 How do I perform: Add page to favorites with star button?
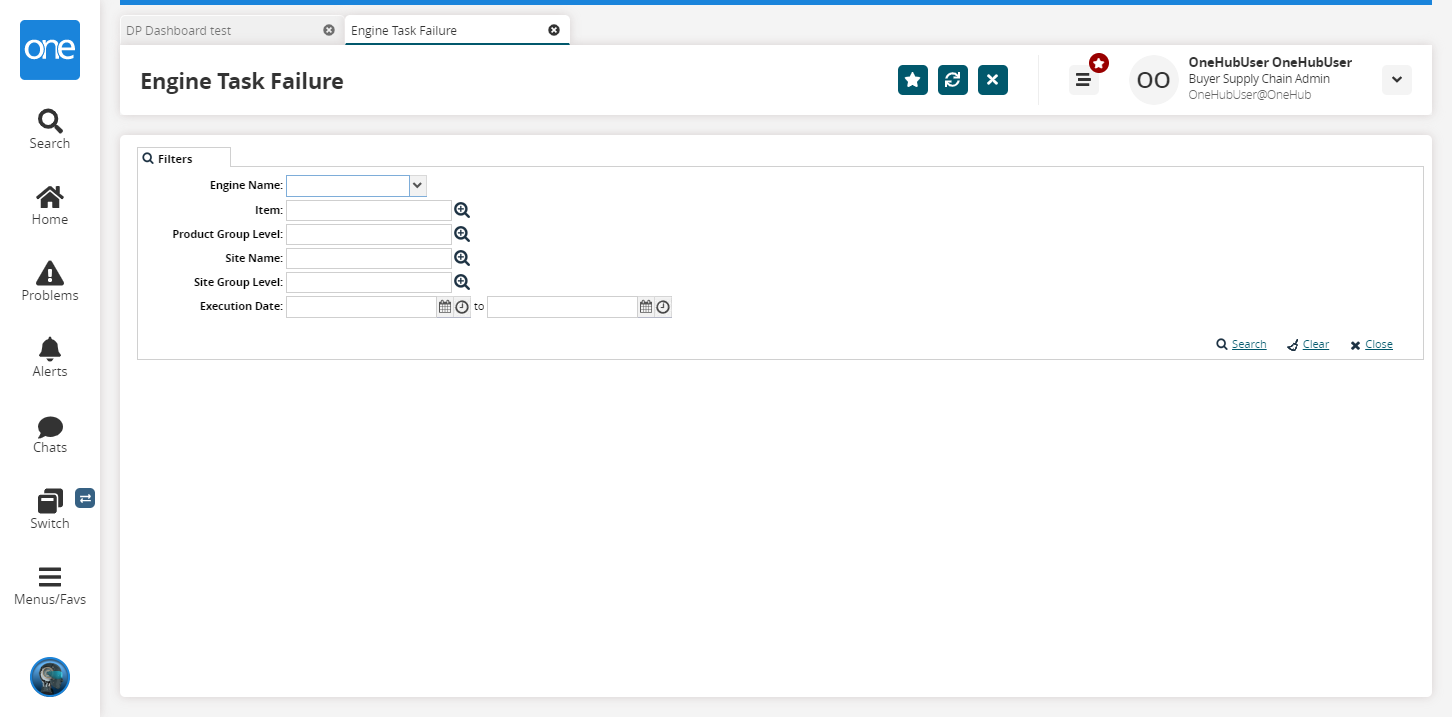(913, 80)
